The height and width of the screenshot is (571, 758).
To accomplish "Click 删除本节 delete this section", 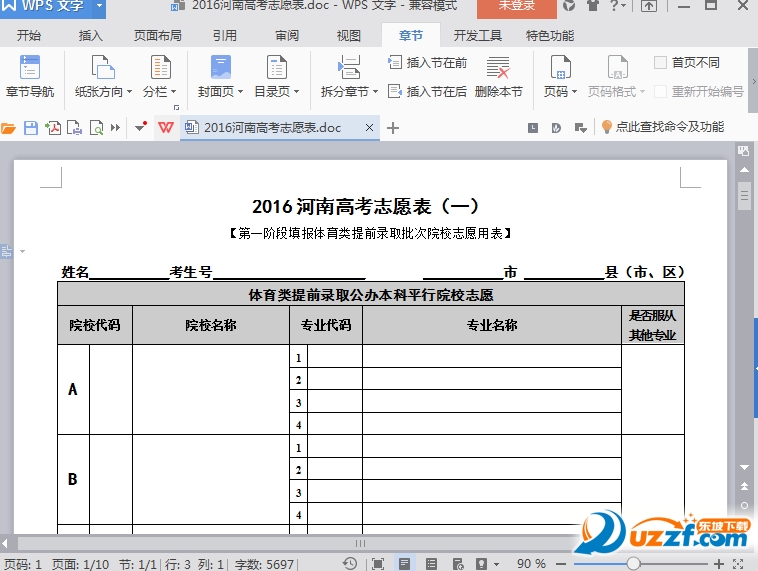I will [x=498, y=76].
